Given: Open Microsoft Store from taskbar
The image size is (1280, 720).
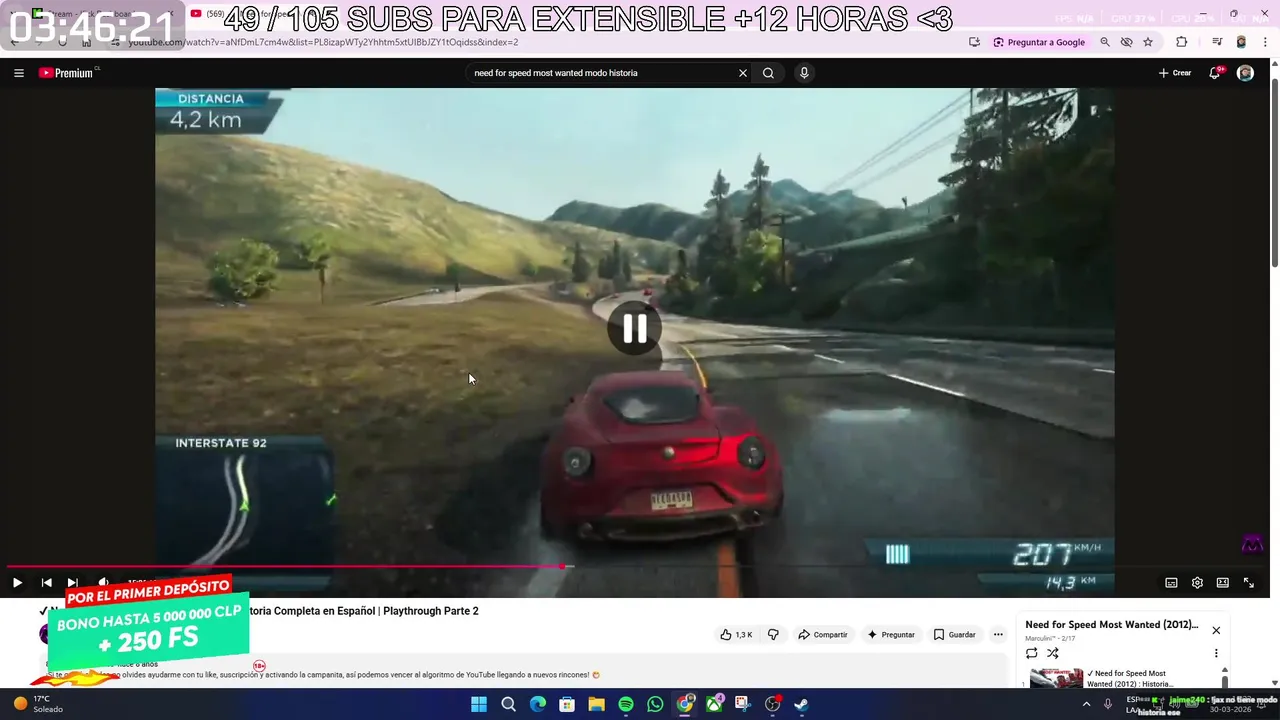Looking at the screenshot, I should click(567, 704).
